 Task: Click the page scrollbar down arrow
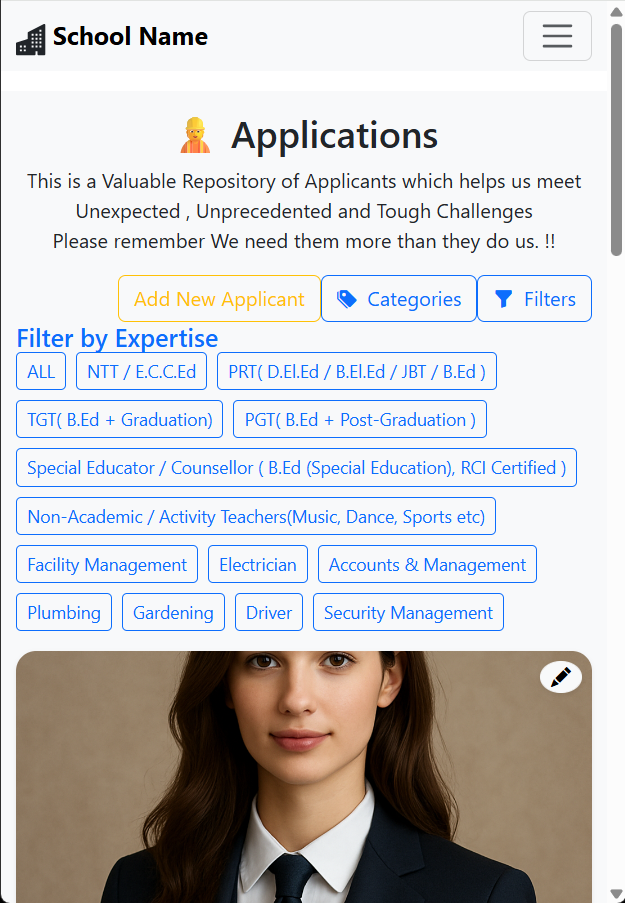point(616,893)
